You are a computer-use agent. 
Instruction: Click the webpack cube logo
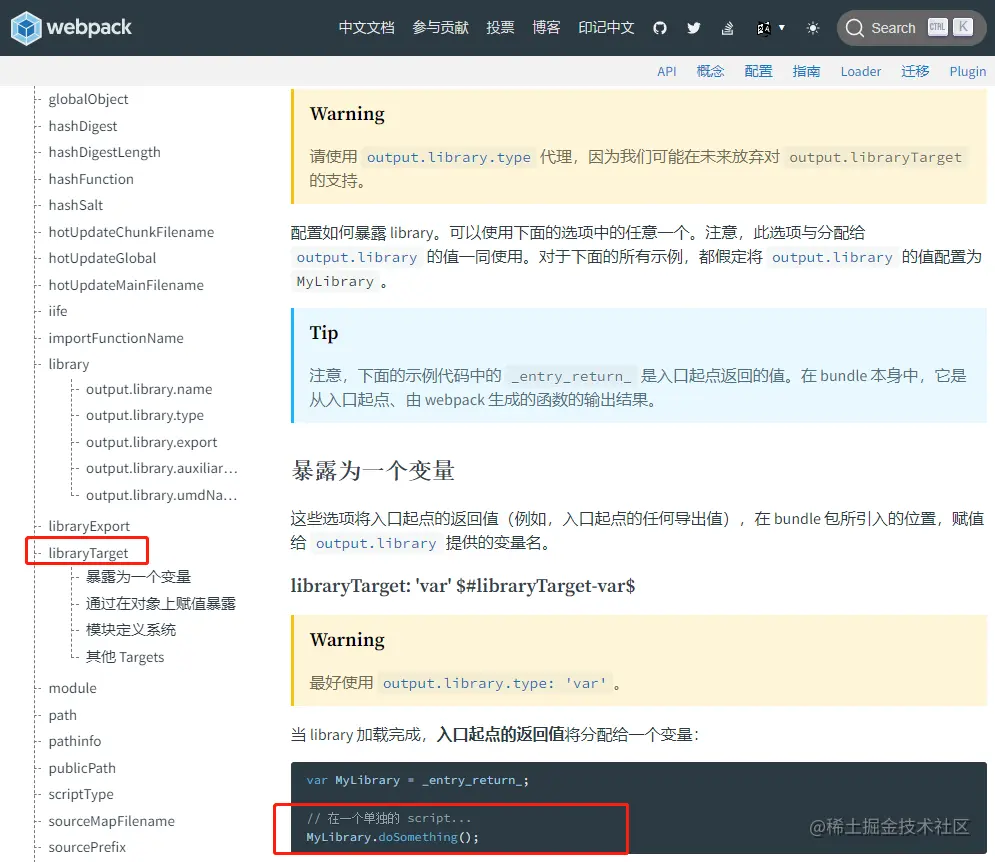click(x=26, y=28)
